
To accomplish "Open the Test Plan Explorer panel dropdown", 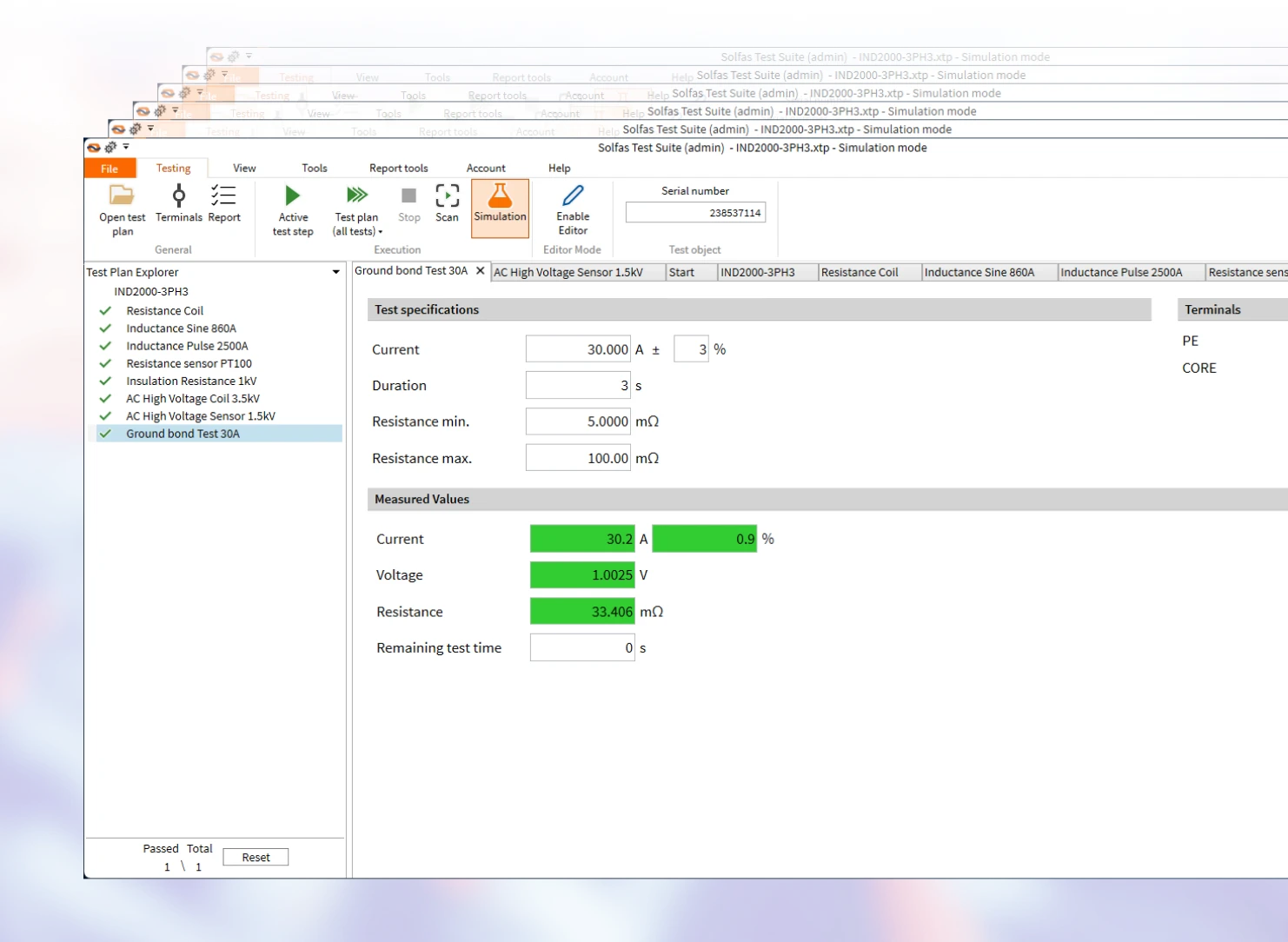I will point(336,272).
